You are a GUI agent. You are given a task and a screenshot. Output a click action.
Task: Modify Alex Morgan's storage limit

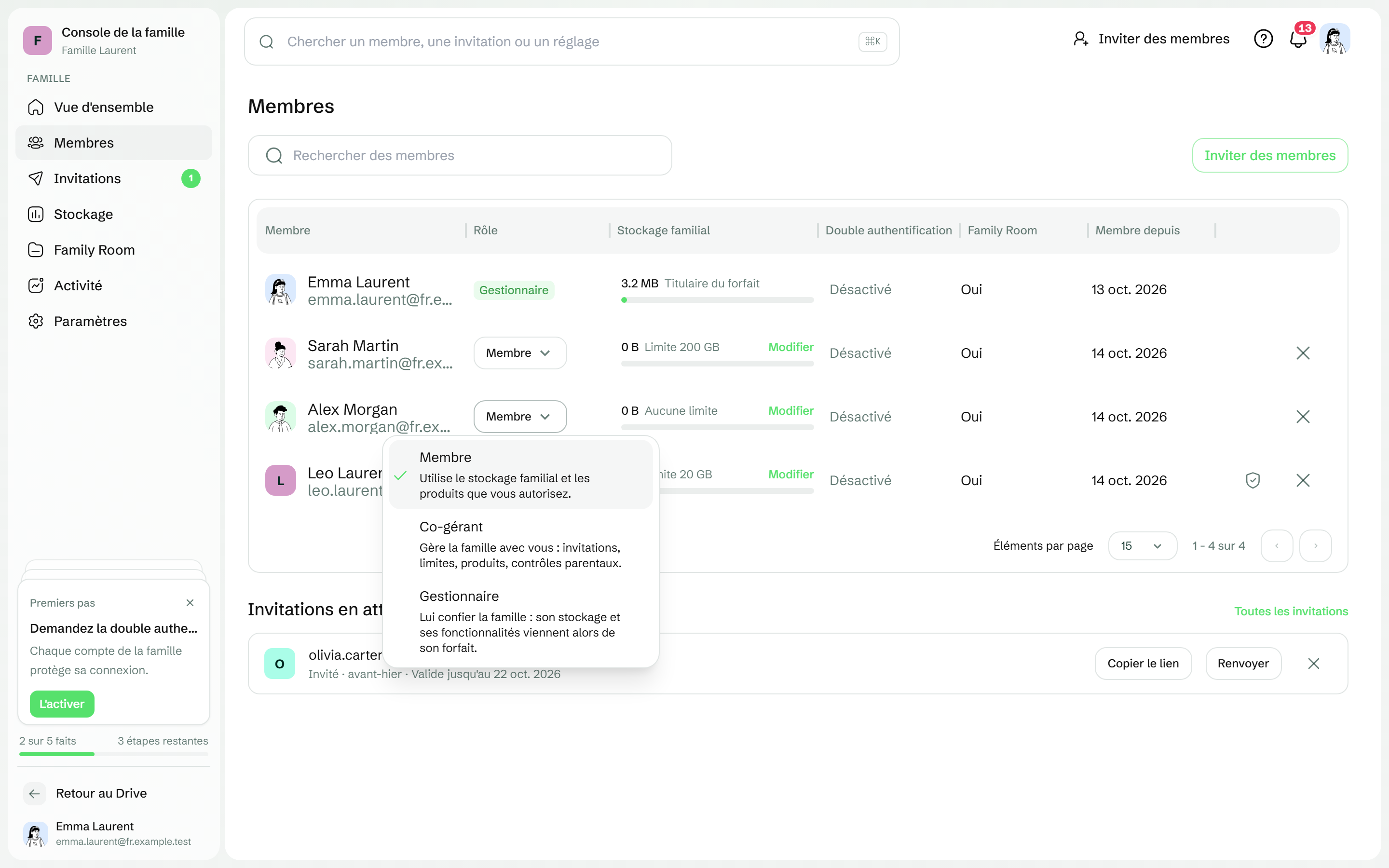point(790,411)
